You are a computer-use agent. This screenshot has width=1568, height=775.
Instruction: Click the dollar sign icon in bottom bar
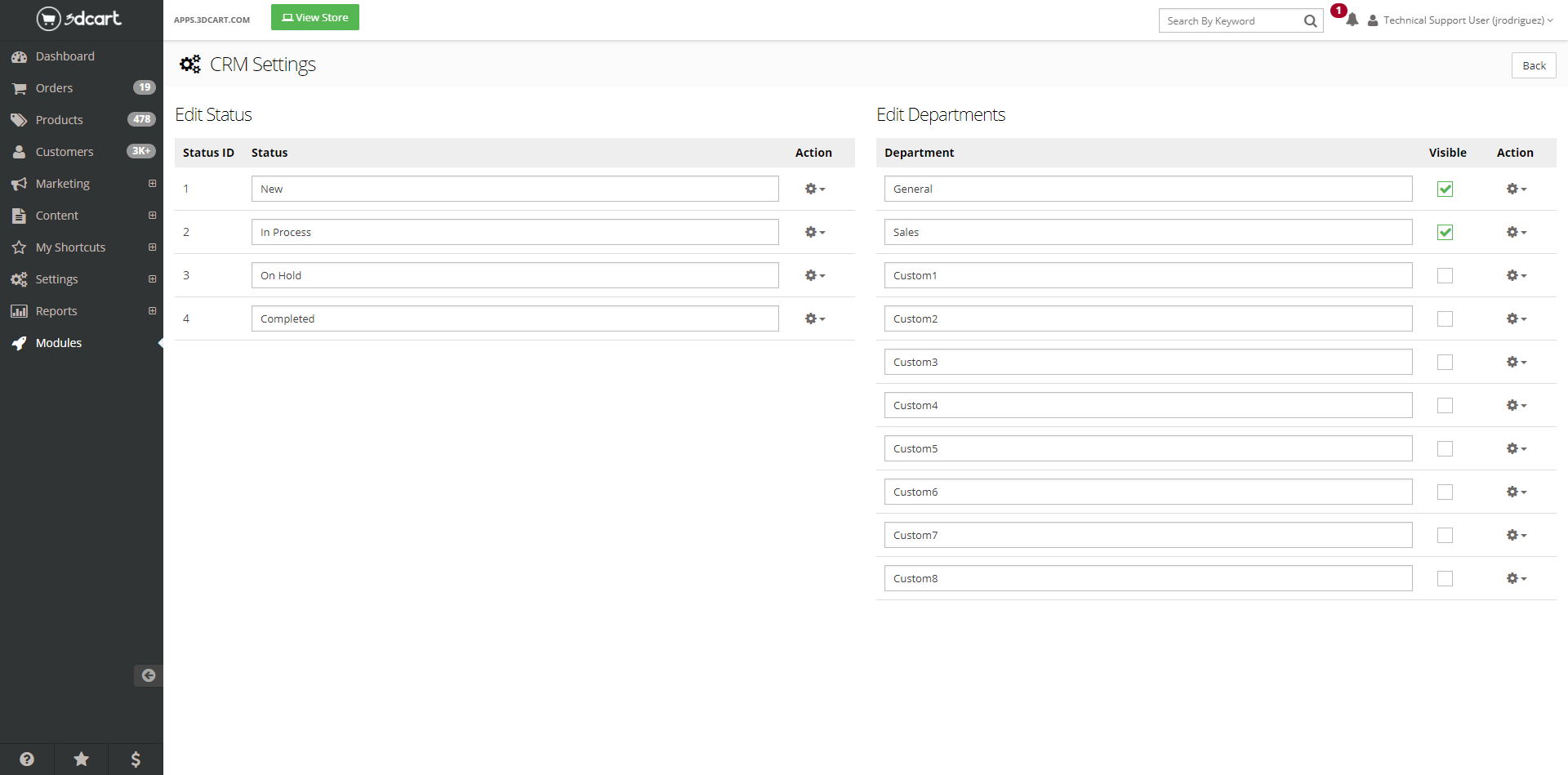click(x=136, y=759)
